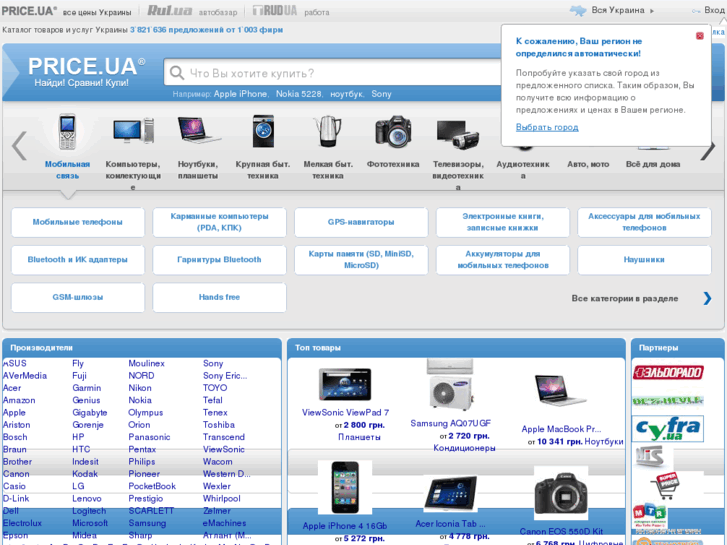Click the Вход login link
The width and height of the screenshot is (727, 545).
(x=714, y=10)
